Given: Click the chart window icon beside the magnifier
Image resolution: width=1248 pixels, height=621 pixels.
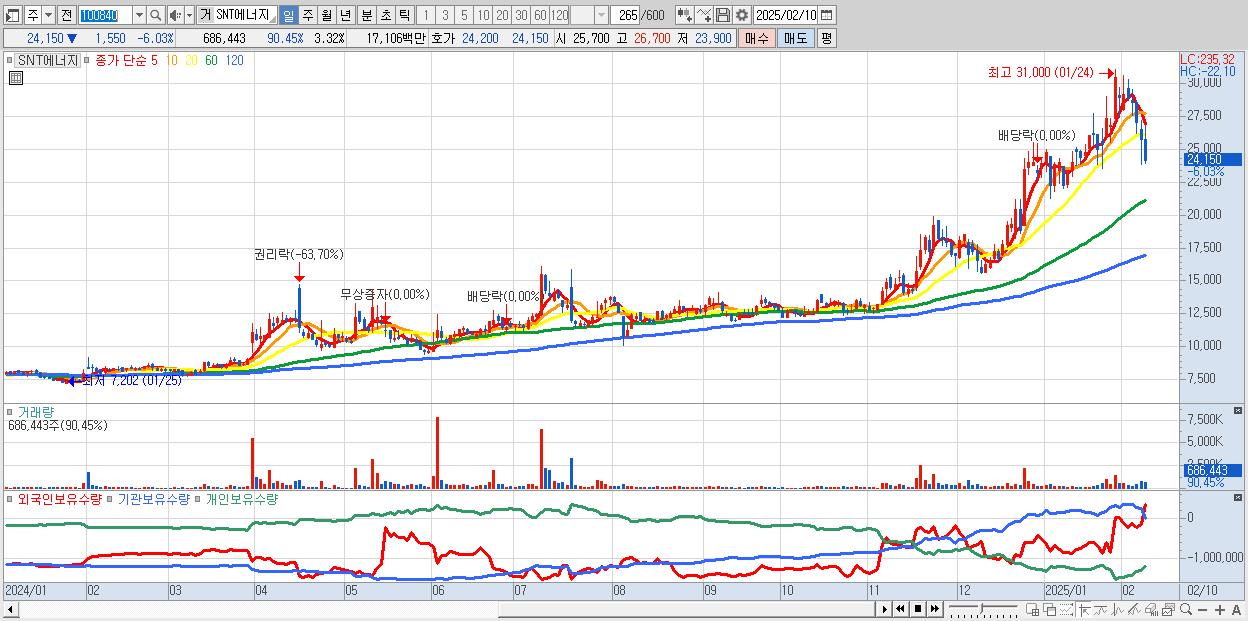Looking at the screenshot, I should (x=1168, y=610).
